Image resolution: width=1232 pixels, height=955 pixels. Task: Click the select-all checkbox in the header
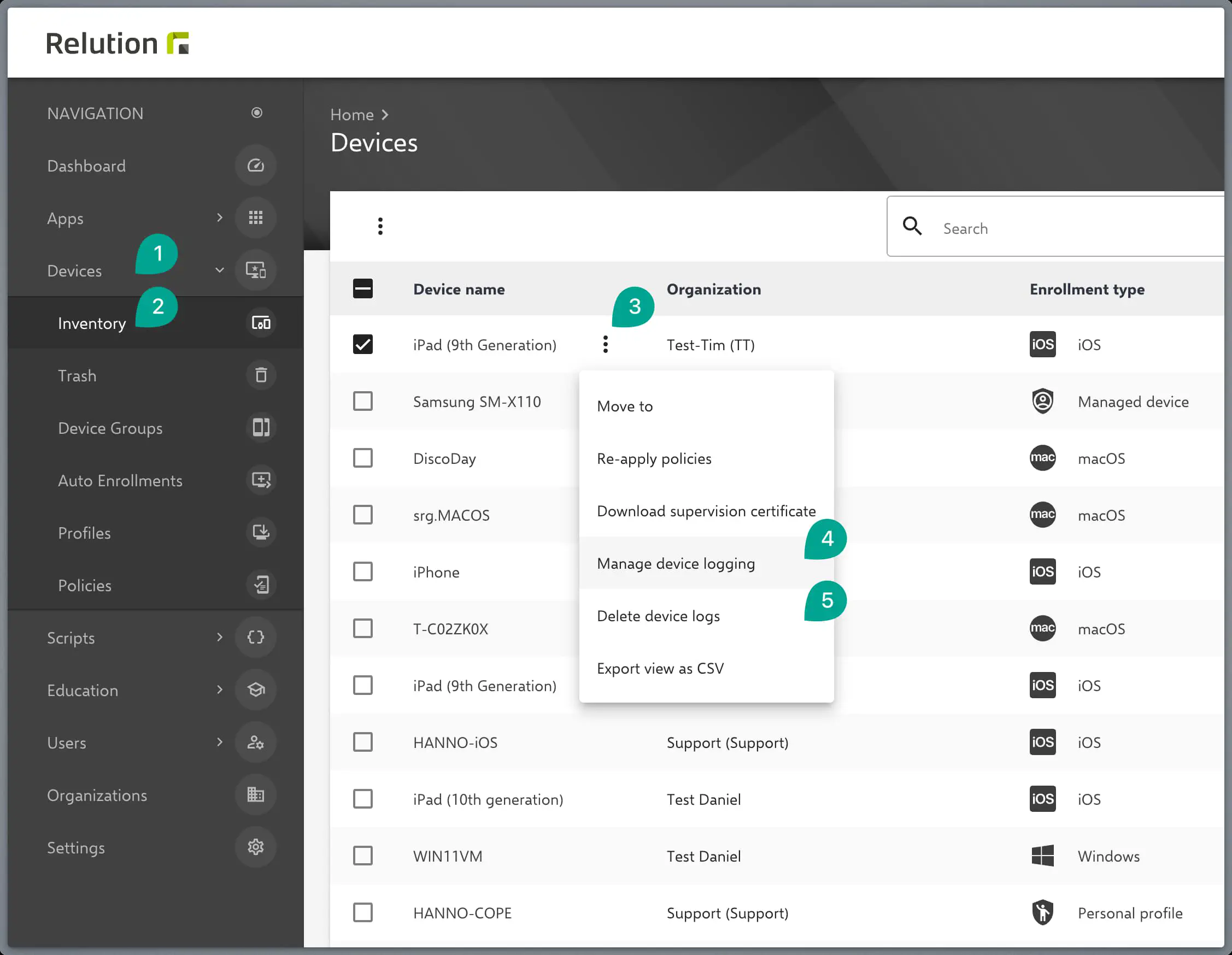point(363,288)
